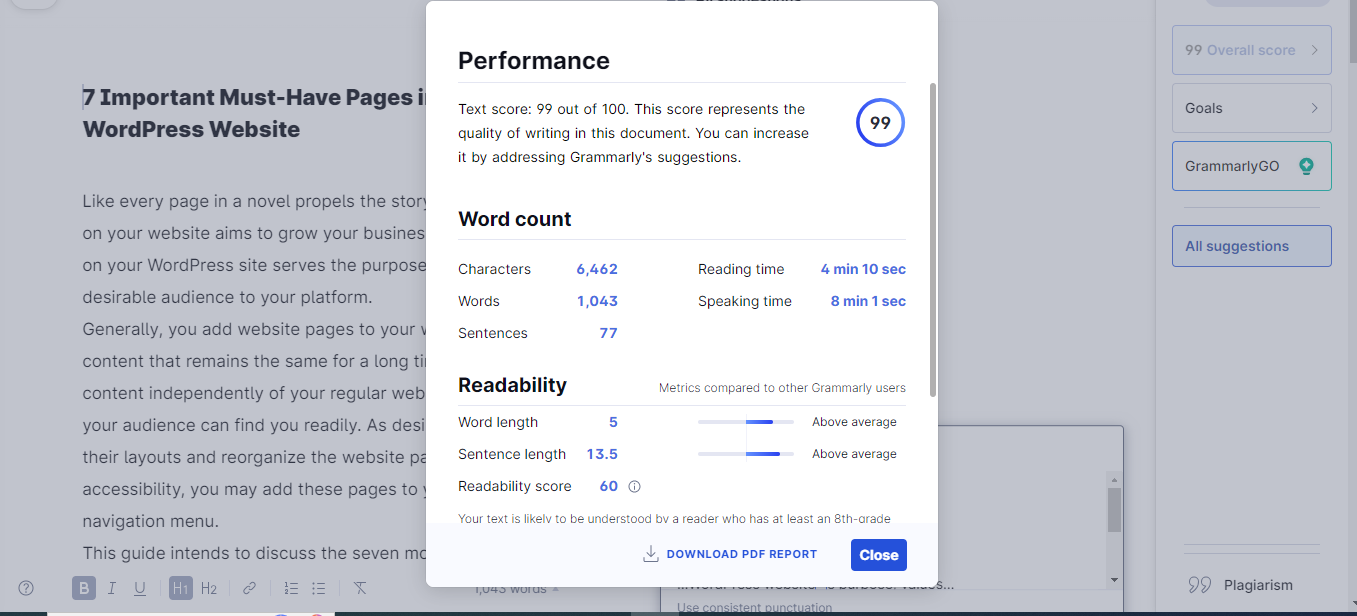Click the Sentence length comparison bar
This screenshot has height=616, width=1357.
[746, 454]
